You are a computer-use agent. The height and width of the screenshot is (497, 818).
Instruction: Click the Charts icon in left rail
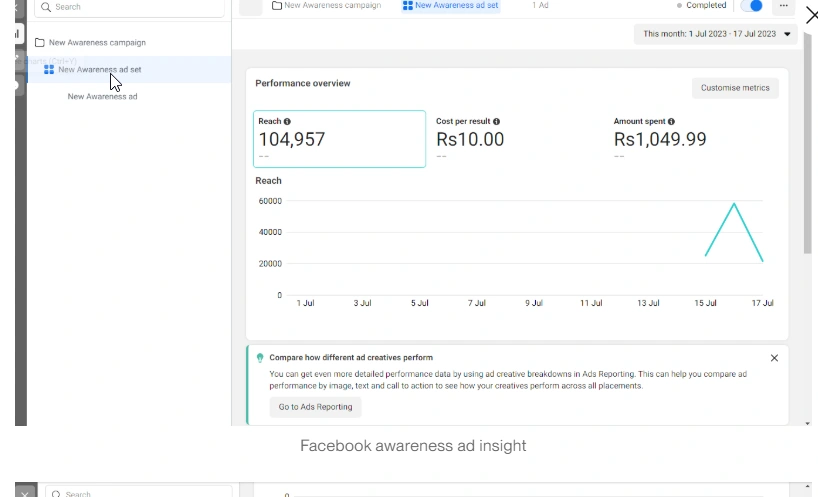(x=17, y=33)
